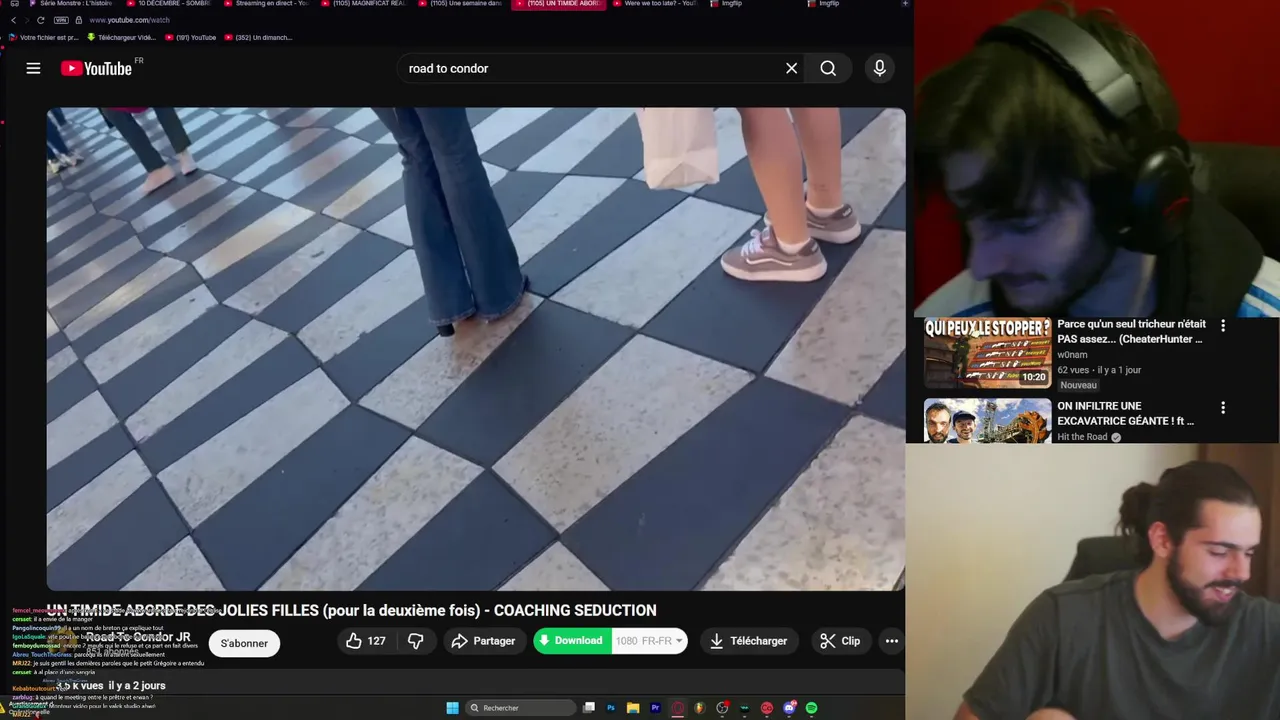The width and height of the screenshot is (1280, 720).
Task: Launch Photoshop from the taskbar
Action: 611,708
